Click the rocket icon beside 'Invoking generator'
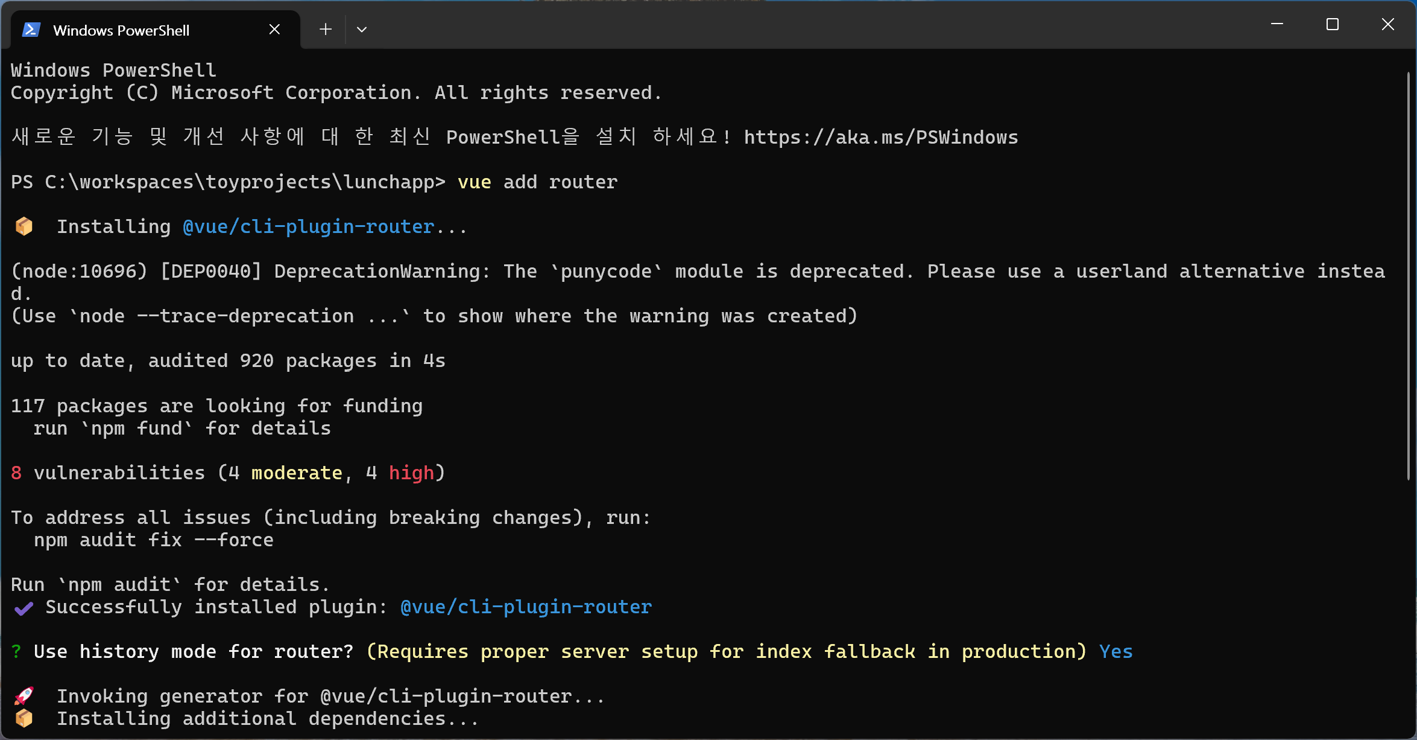The image size is (1417, 740). [x=24, y=696]
